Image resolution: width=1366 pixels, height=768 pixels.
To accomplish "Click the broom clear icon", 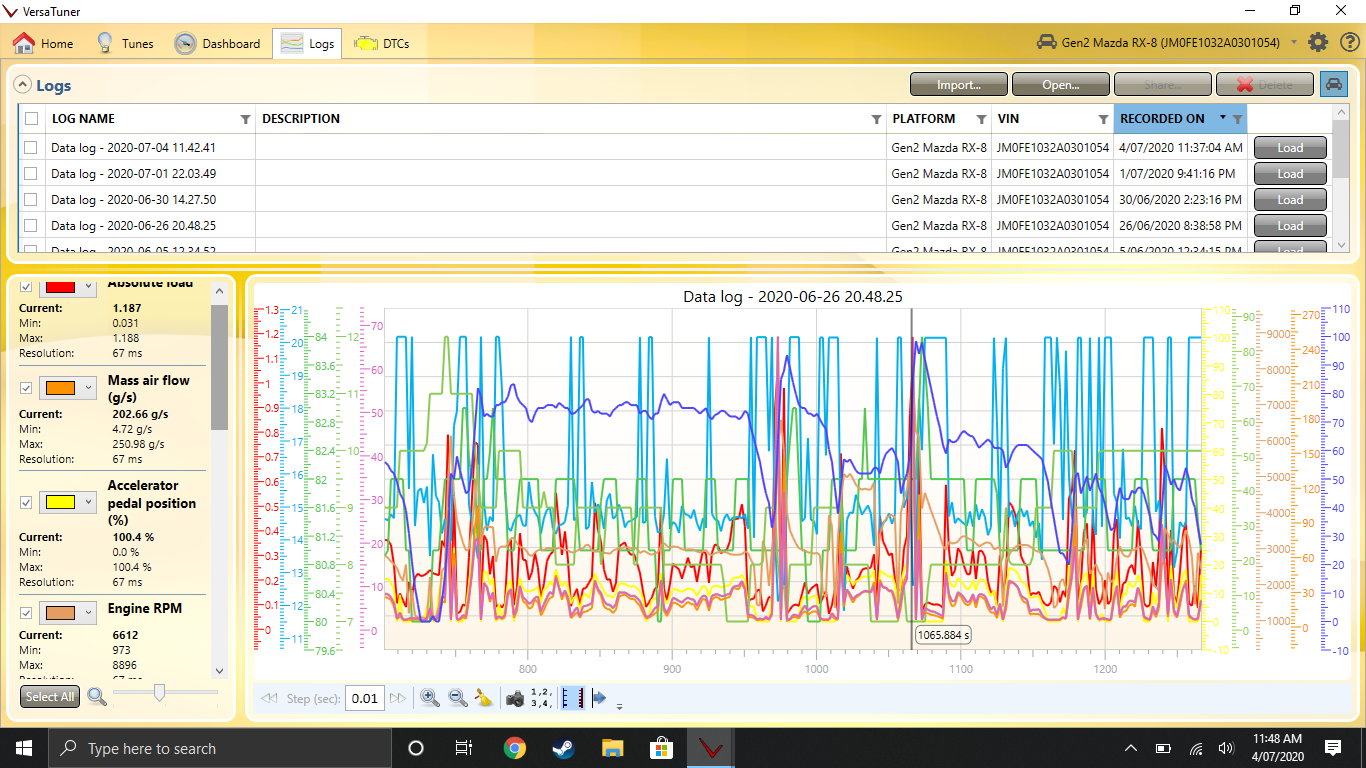I will [x=484, y=698].
